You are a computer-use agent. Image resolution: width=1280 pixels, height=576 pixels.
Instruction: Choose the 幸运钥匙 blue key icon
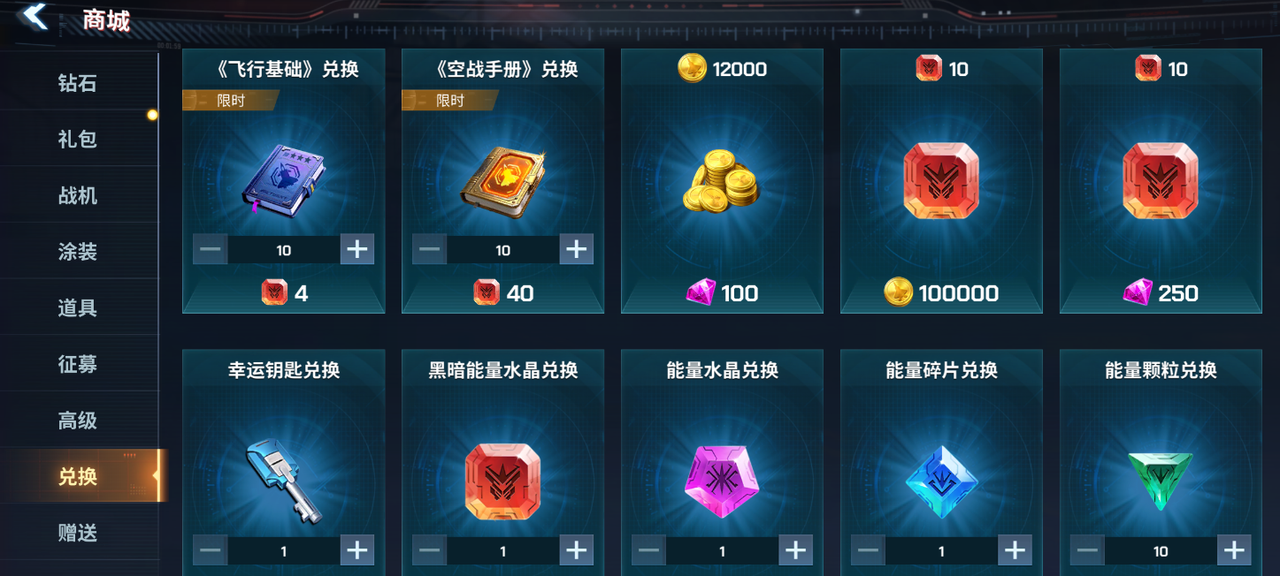coord(283,482)
